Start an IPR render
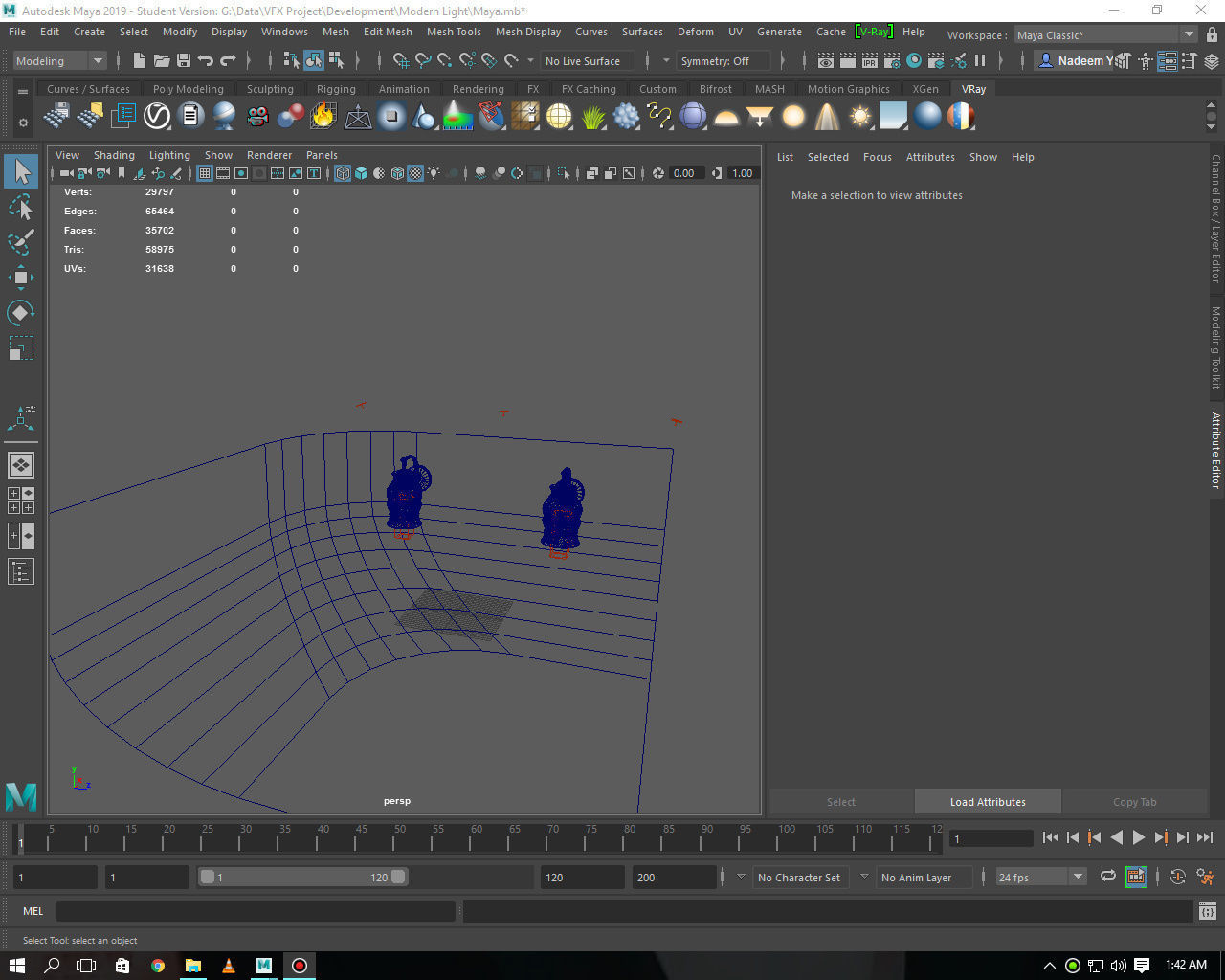The height and width of the screenshot is (980, 1225). (x=870, y=60)
